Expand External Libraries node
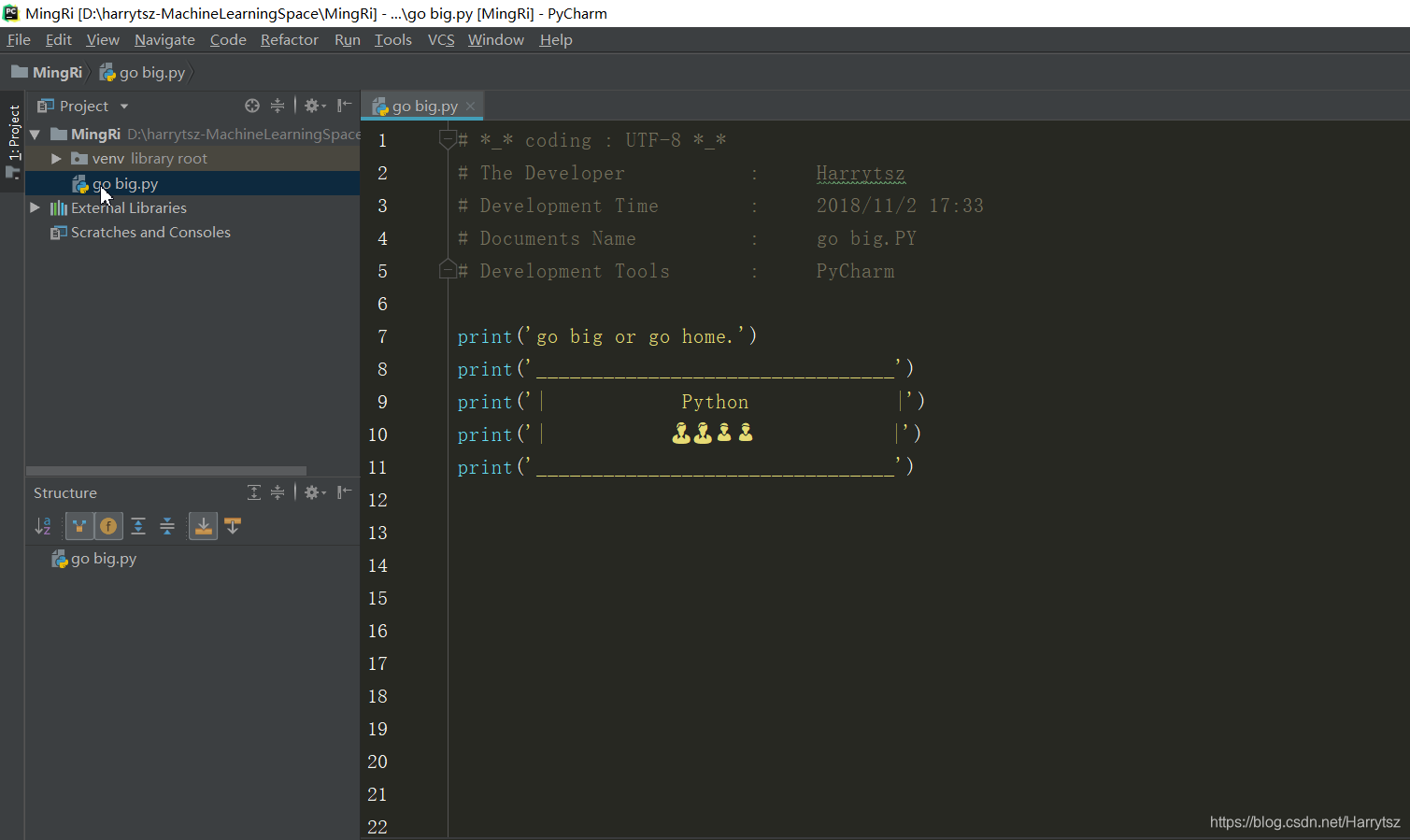 [x=35, y=207]
